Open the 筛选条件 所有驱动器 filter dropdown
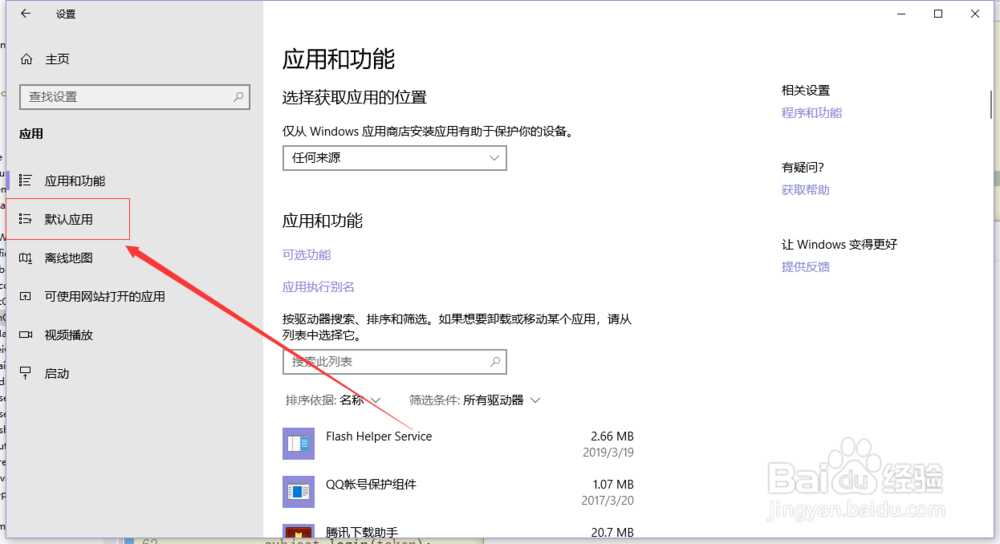 click(474, 401)
